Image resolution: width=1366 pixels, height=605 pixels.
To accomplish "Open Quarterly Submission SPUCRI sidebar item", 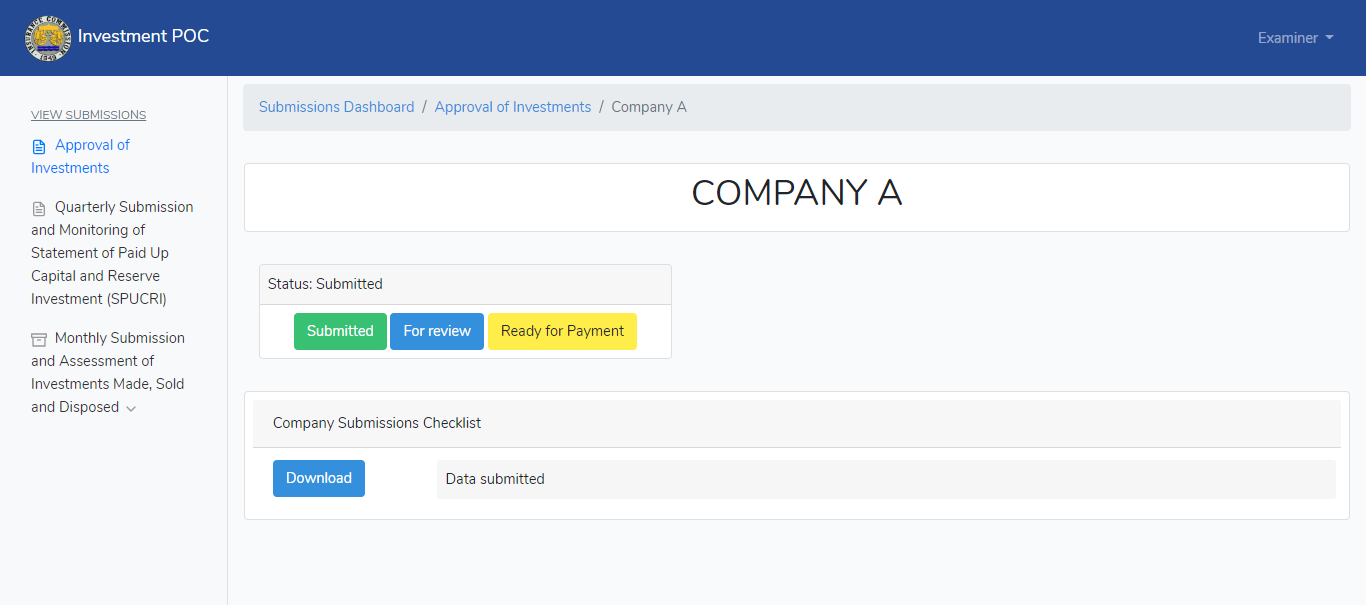I will 112,253.
